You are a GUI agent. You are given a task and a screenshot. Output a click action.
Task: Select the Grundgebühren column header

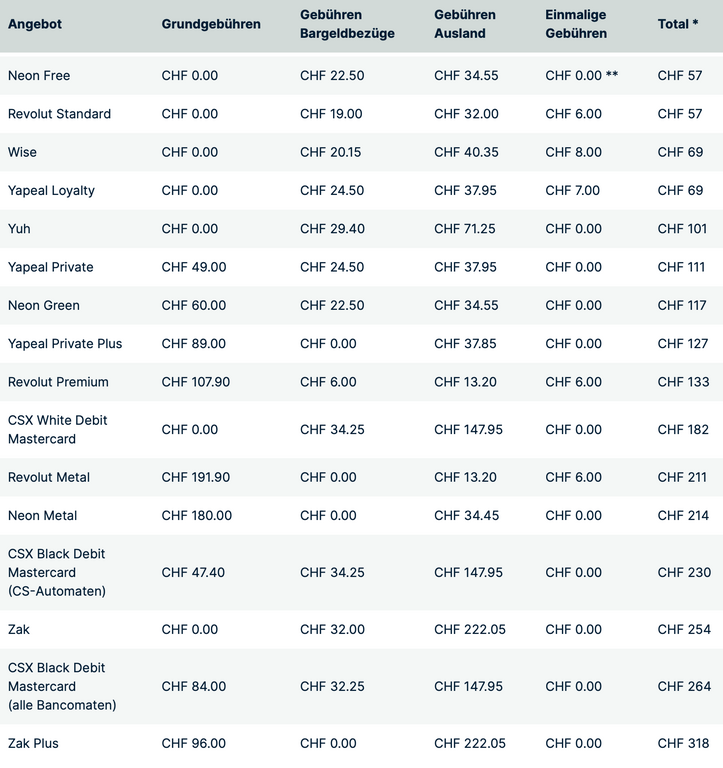coord(211,24)
